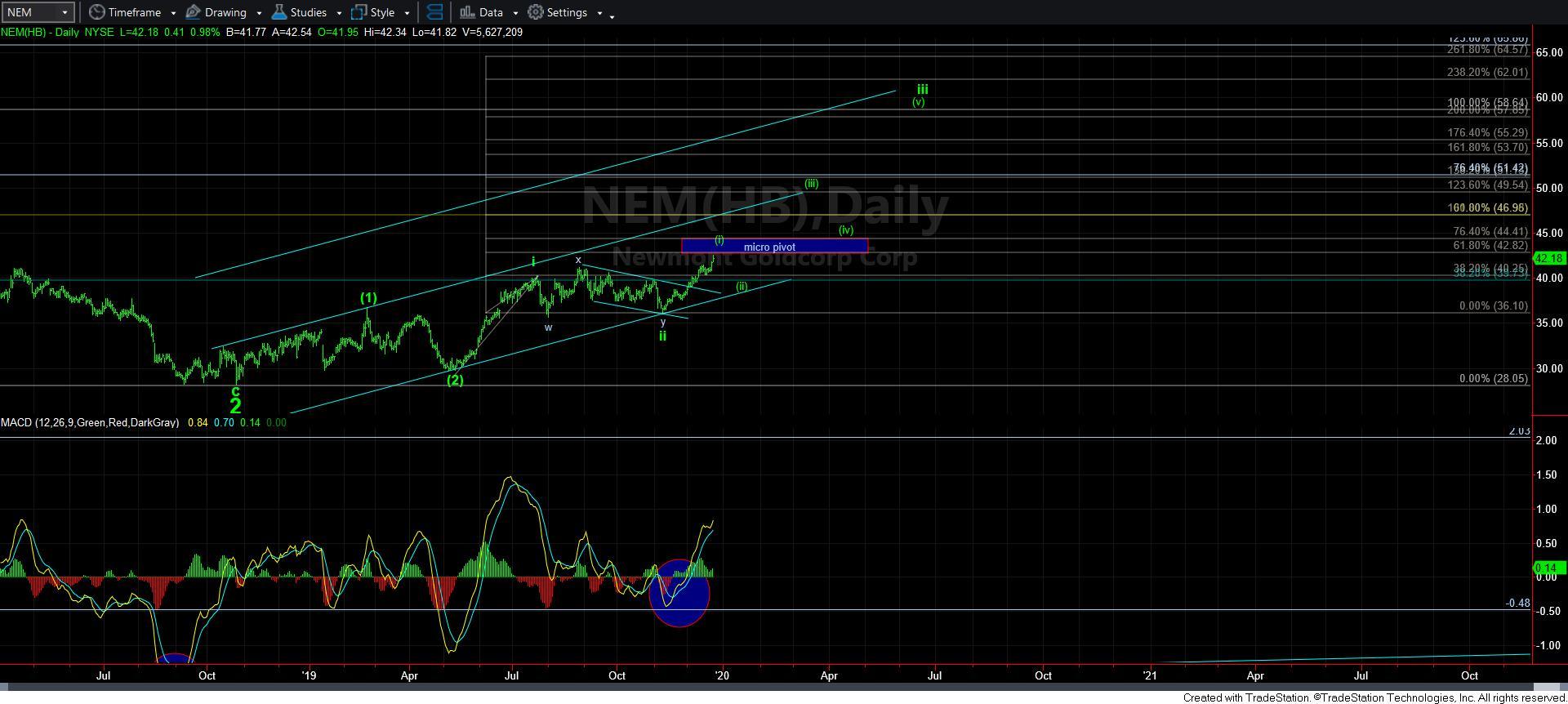Select the Fibonacci label 0.00% (36.10)
Image resolution: width=1568 pixels, height=704 pixels.
1493,306
